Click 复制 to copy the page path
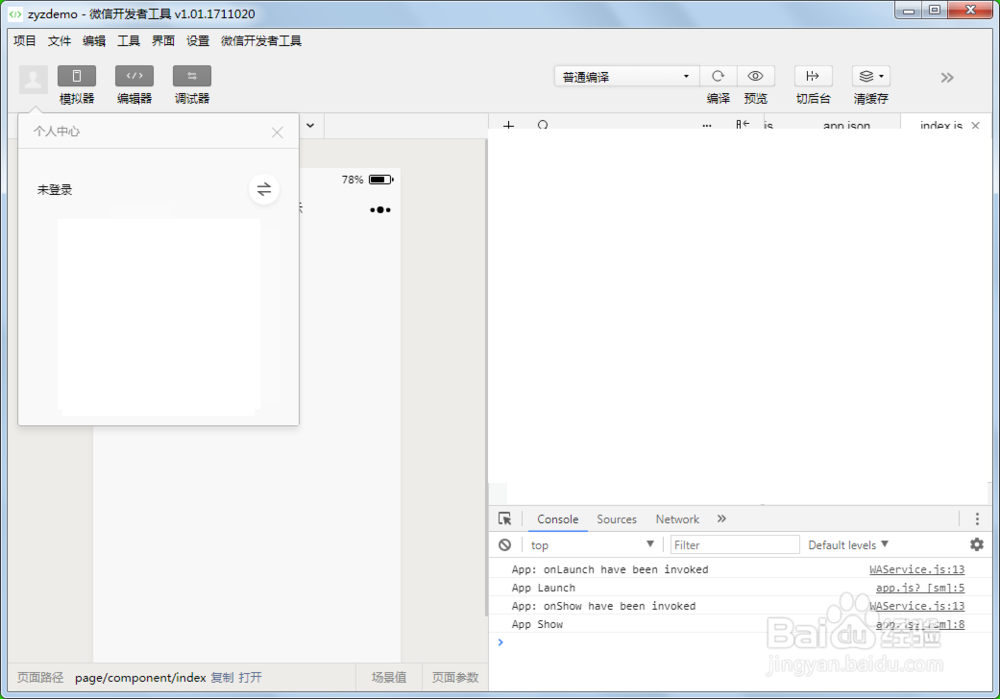1000x699 pixels. tap(224, 677)
